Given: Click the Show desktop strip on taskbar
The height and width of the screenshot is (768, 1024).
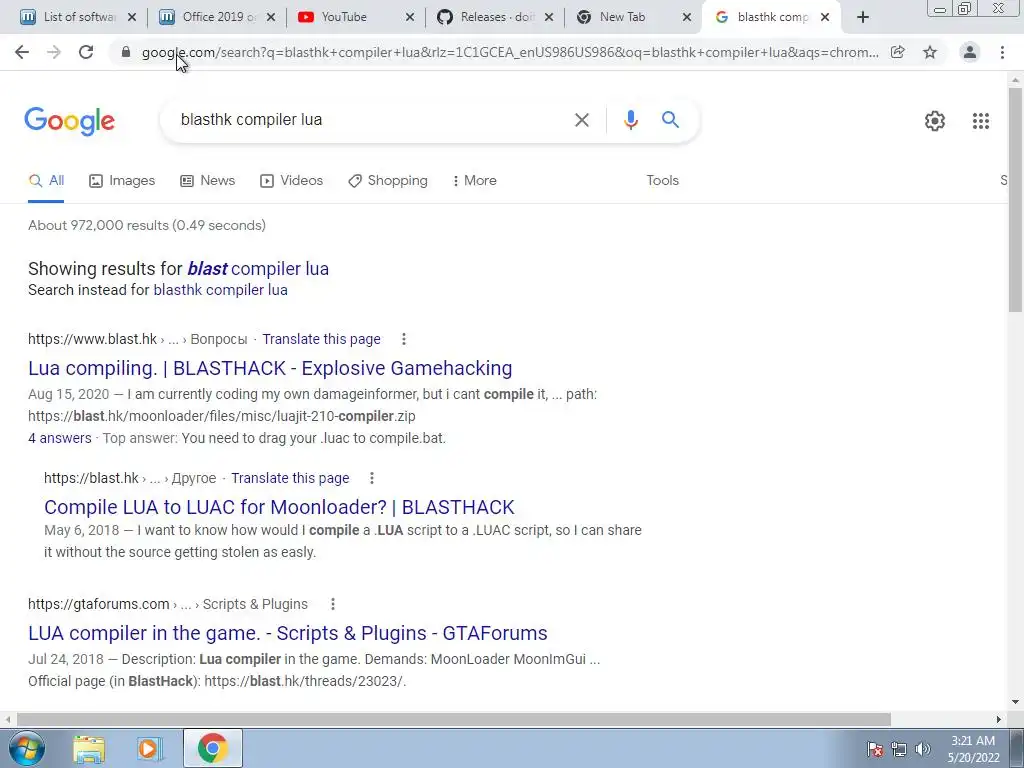Looking at the screenshot, I should 1017,748.
